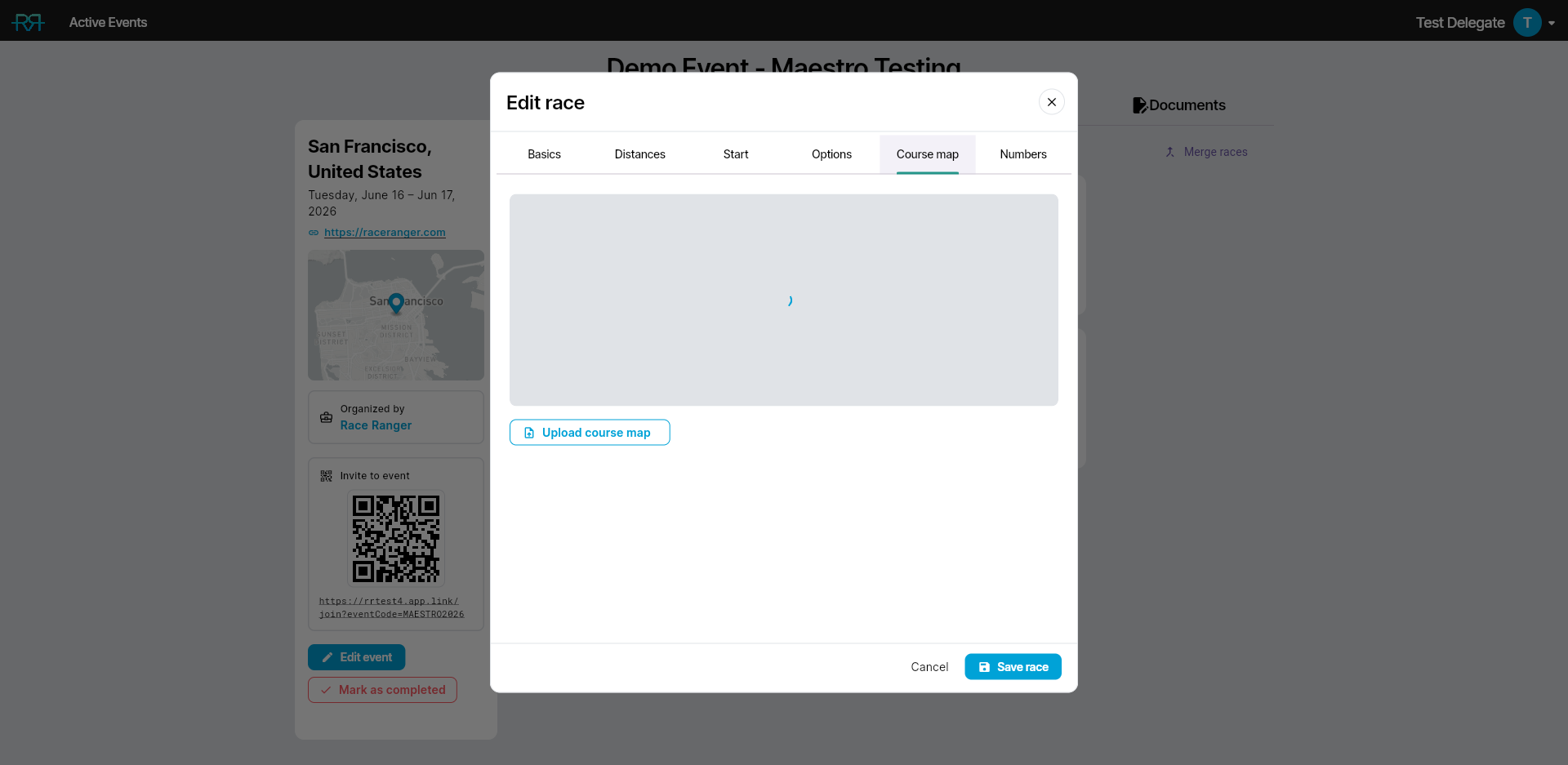Save the race
This screenshot has width=1568, height=765.
point(1013,667)
